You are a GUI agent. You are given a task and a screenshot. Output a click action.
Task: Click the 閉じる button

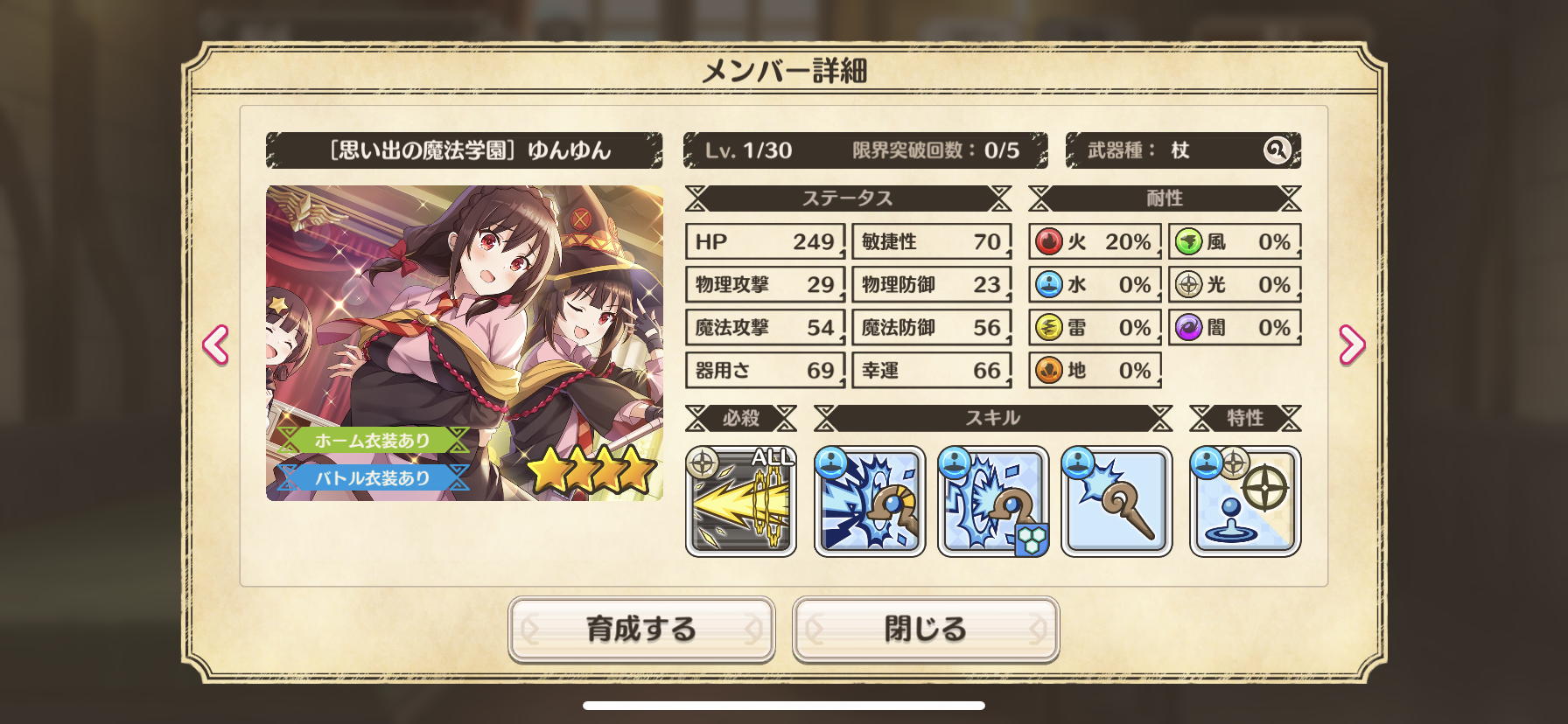pyautogui.click(x=926, y=629)
